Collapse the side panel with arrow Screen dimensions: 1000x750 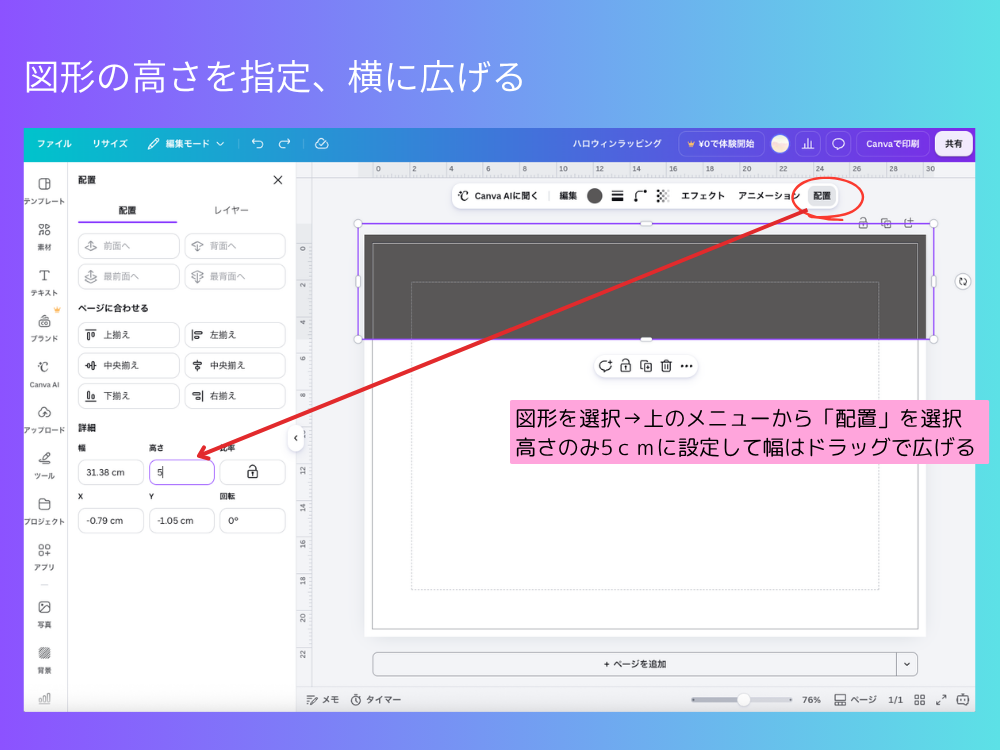[295, 438]
